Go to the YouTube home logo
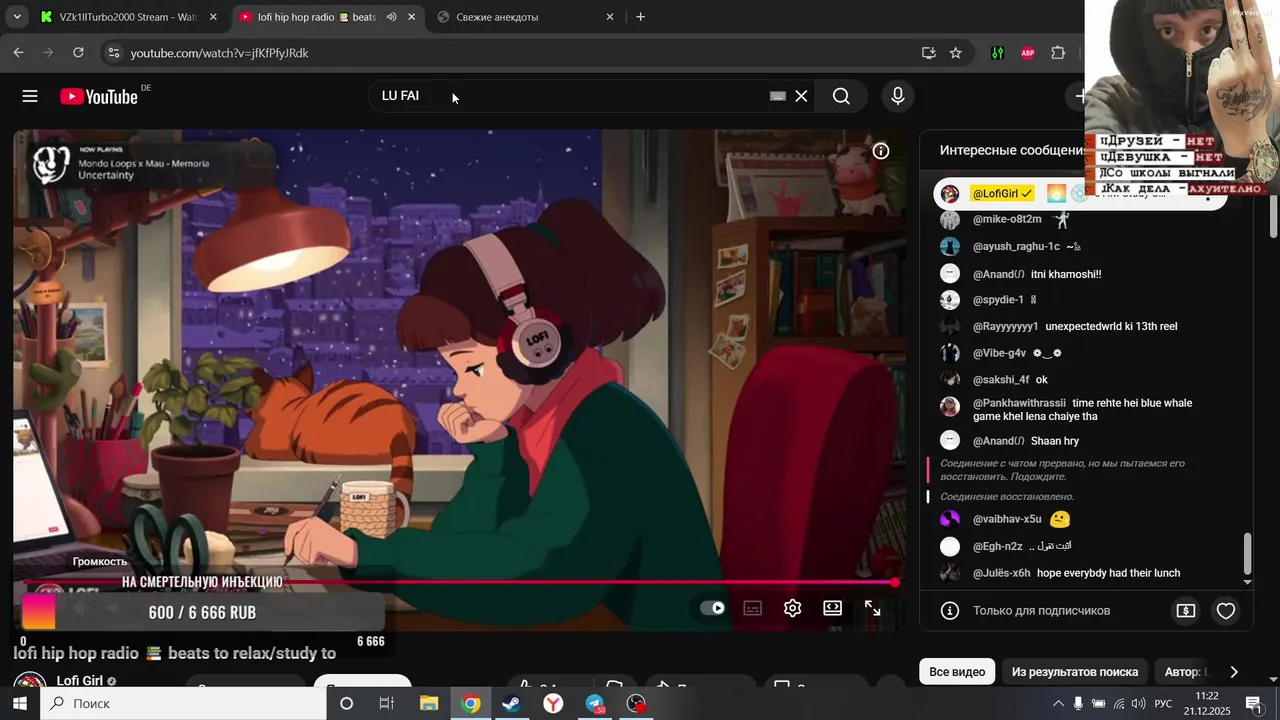The width and height of the screenshot is (1280, 720). 98,96
